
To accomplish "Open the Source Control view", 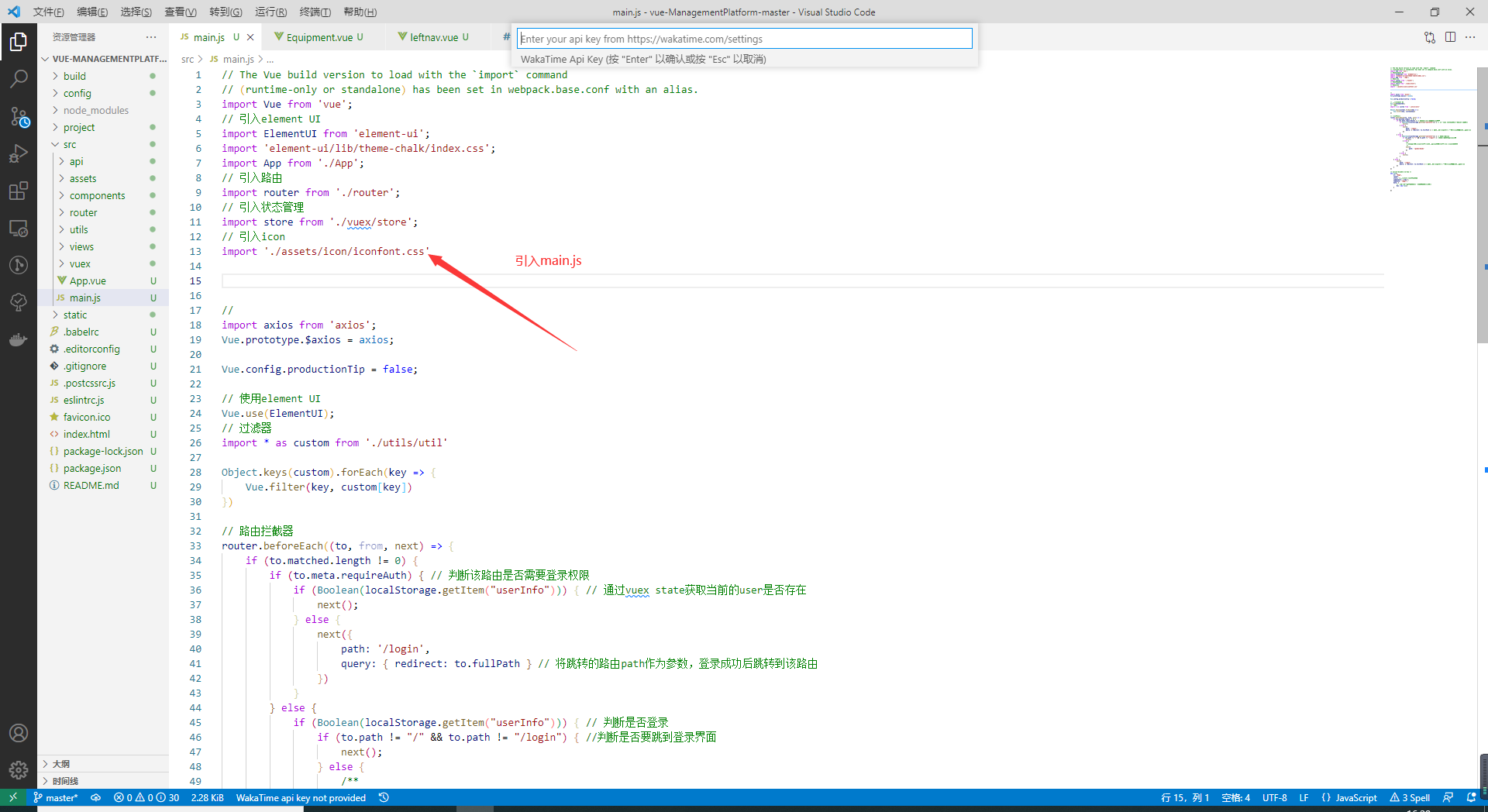I will click(19, 116).
